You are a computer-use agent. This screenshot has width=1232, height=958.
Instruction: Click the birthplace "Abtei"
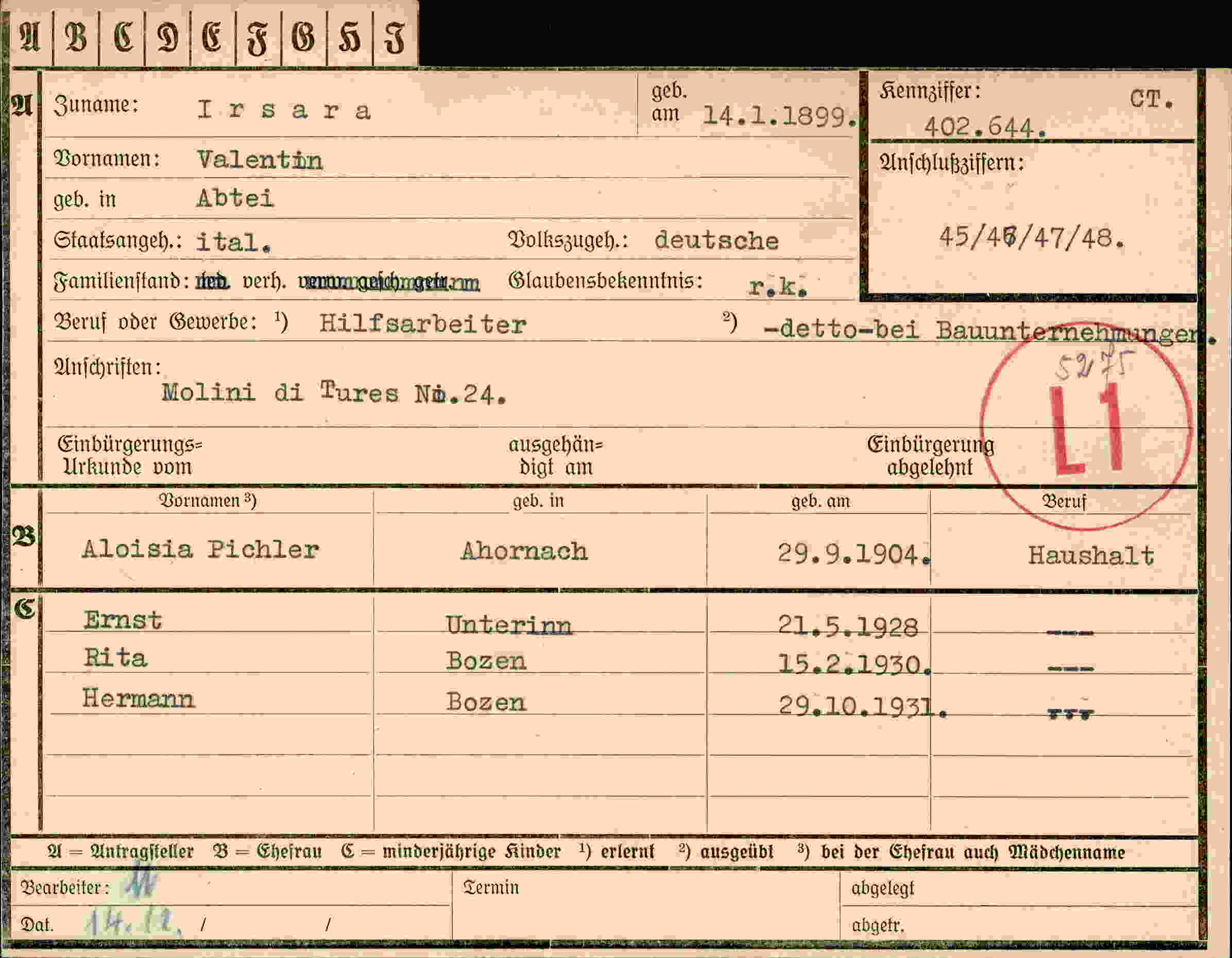pyautogui.click(x=235, y=198)
